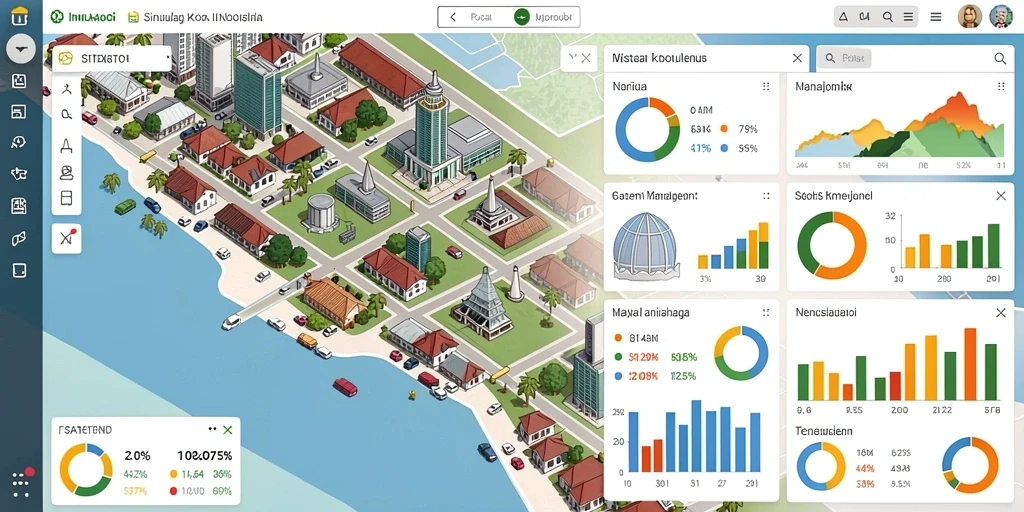Open the Gasem Maralgeon card options dots
Image resolution: width=1024 pixels, height=512 pixels.
tap(766, 195)
